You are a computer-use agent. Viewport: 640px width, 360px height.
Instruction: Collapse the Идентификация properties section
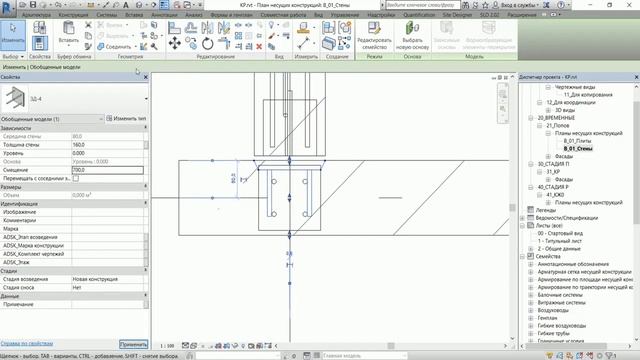(146, 203)
